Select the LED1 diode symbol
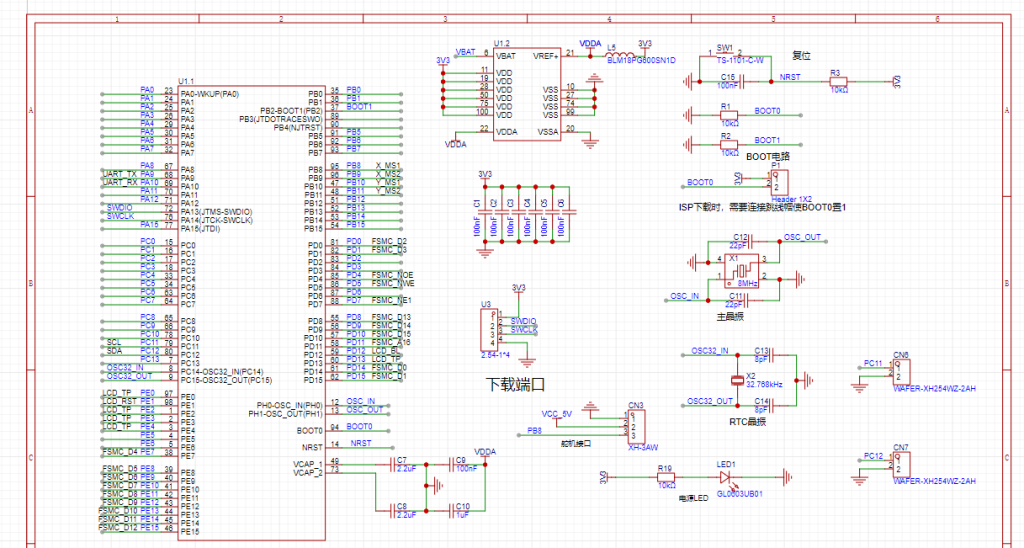This screenshot has height=548, width=1024. (724, 476)
